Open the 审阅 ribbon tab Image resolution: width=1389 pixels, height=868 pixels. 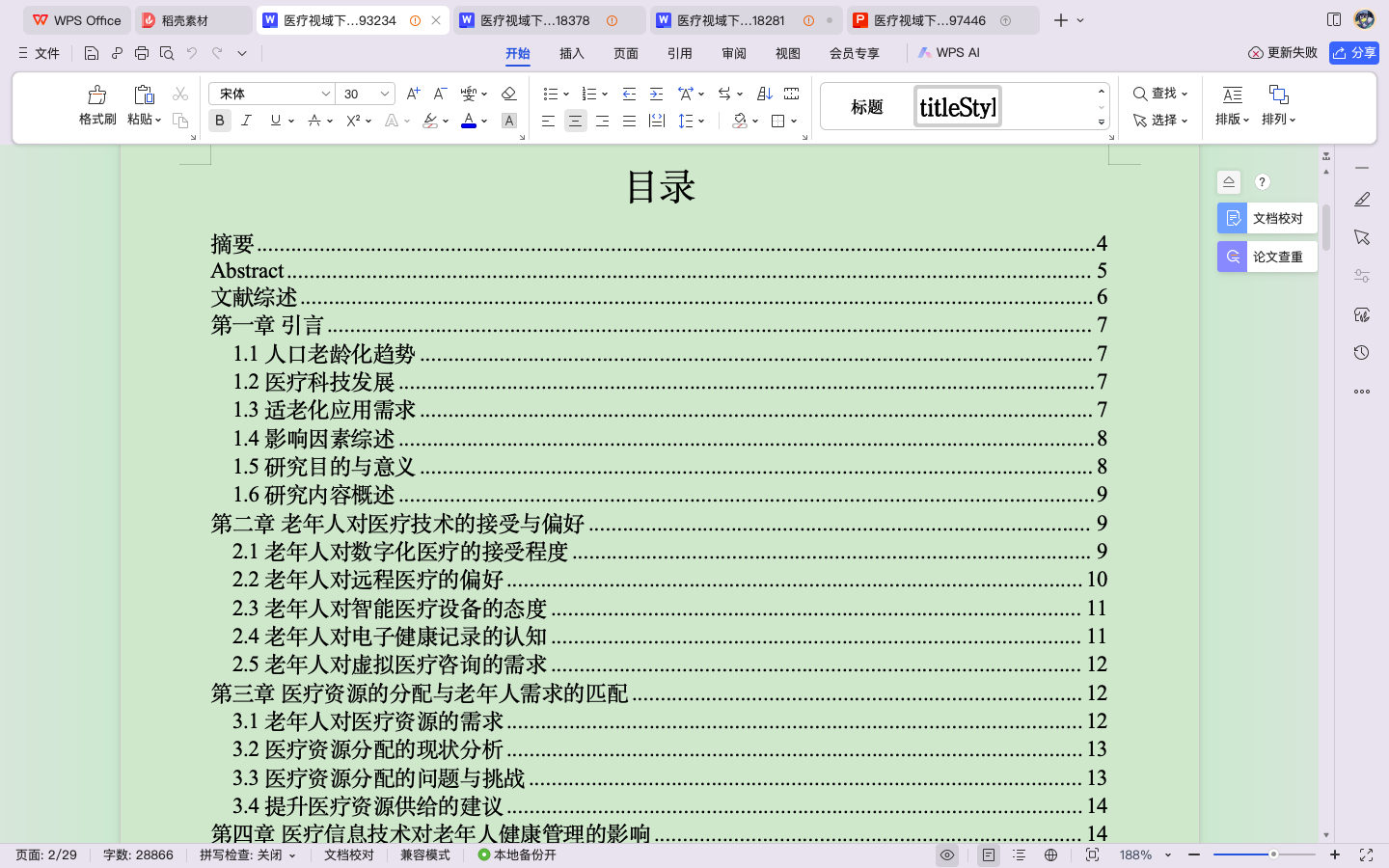pyautogui.click(x=733, y=53)
